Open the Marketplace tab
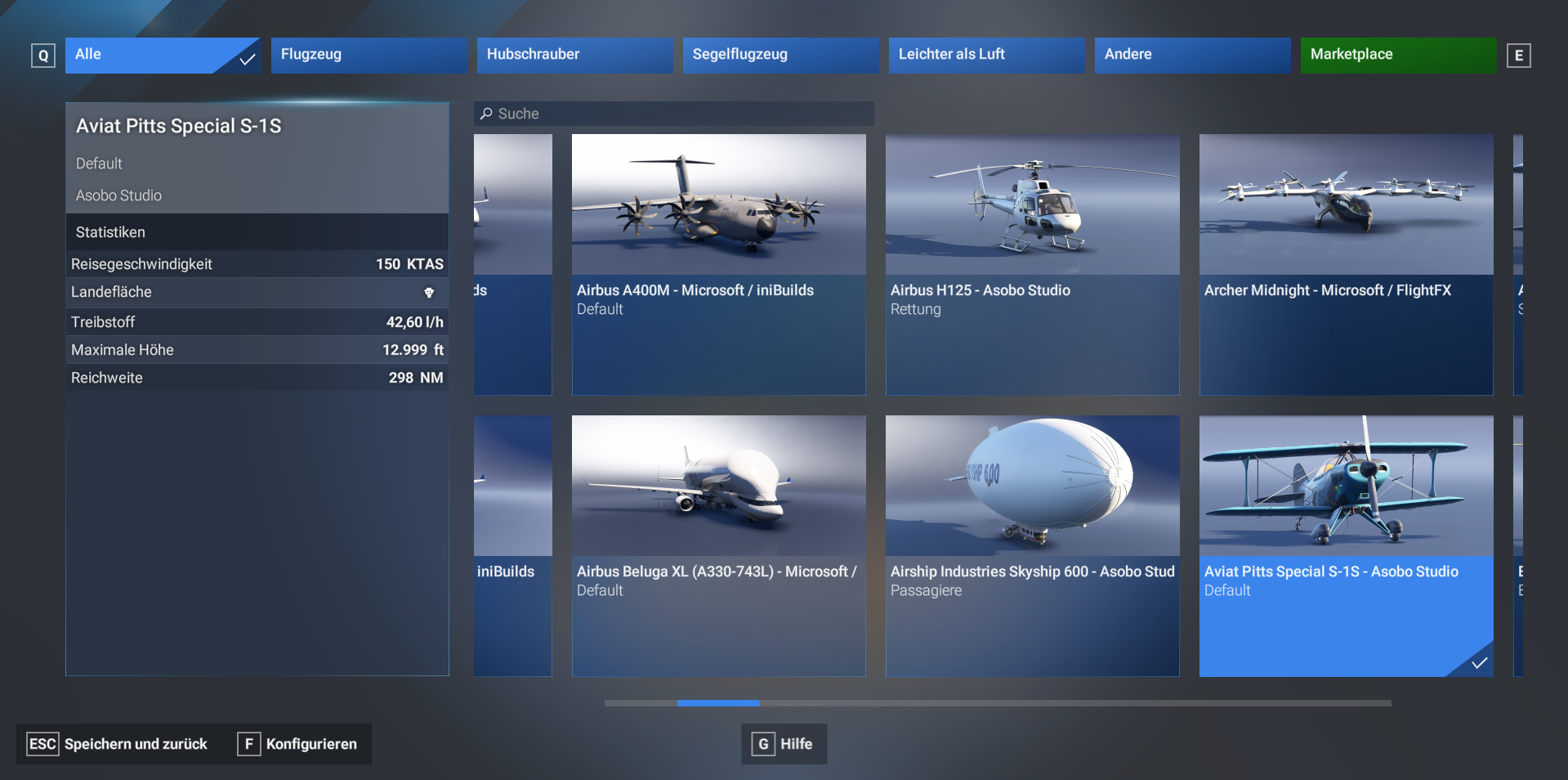Image resolution: width=1568 pixels, height=780 pixels. click(x=1399, y=55)
